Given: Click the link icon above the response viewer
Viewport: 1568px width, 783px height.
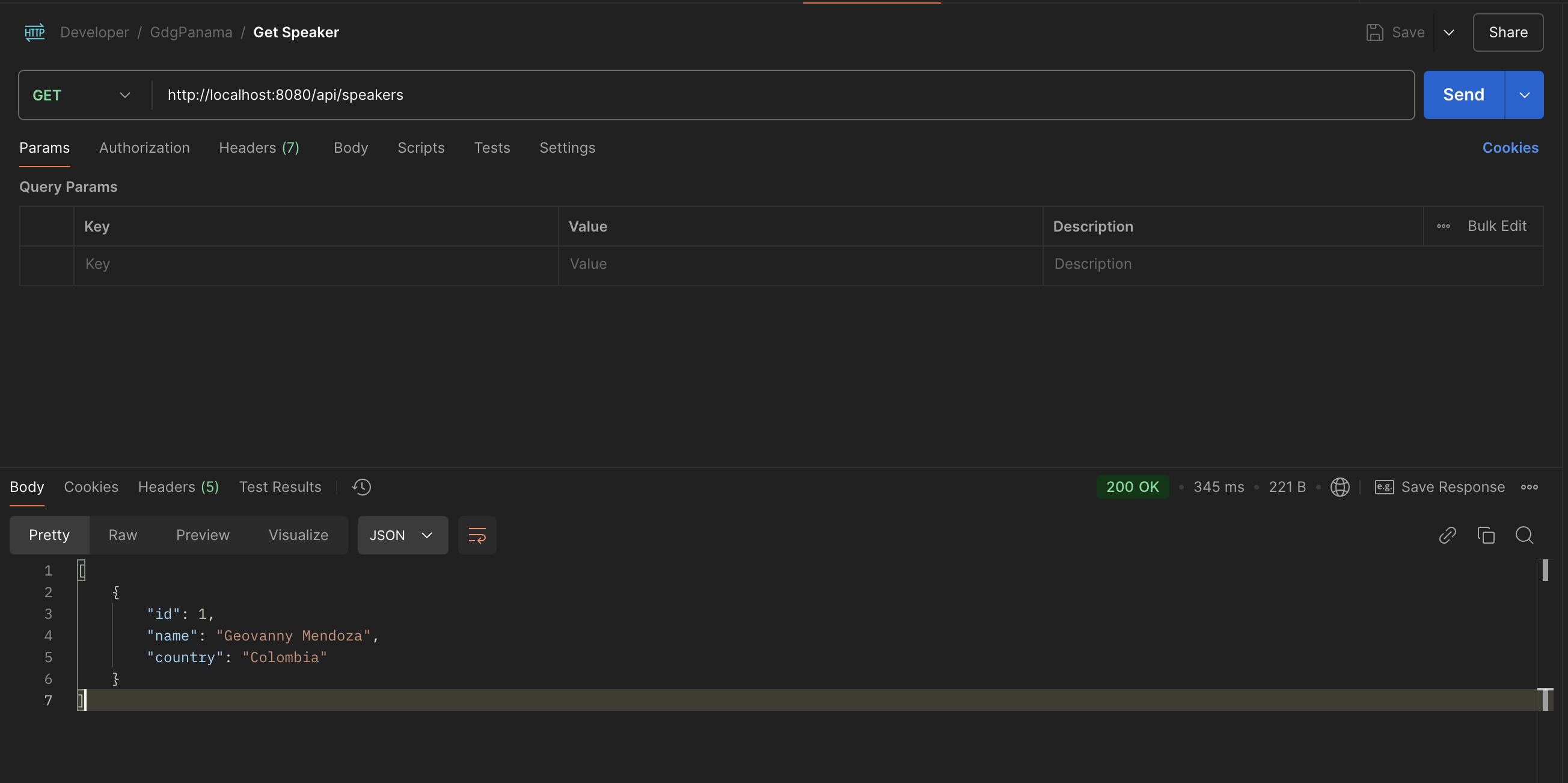Looking at the screenshot, I should pos(1448,535).
